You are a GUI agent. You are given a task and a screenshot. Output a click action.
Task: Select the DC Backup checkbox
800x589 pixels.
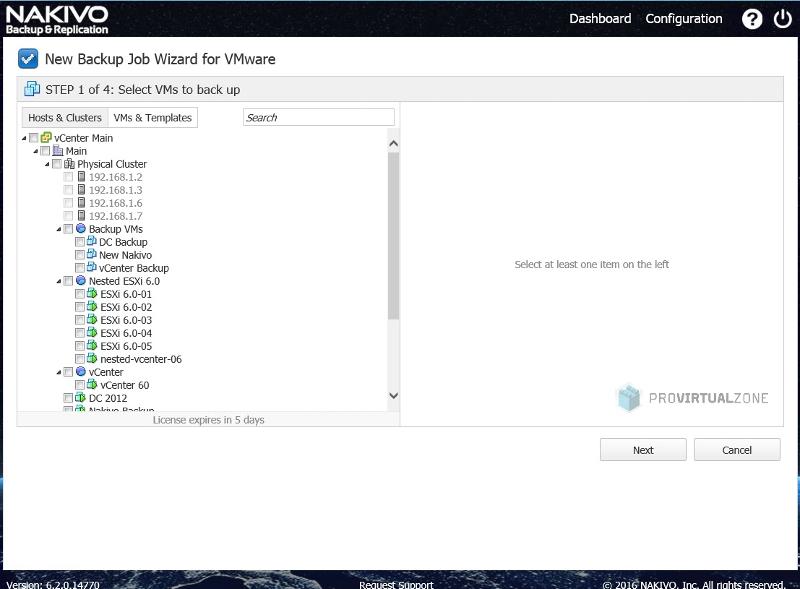(80, 242)
